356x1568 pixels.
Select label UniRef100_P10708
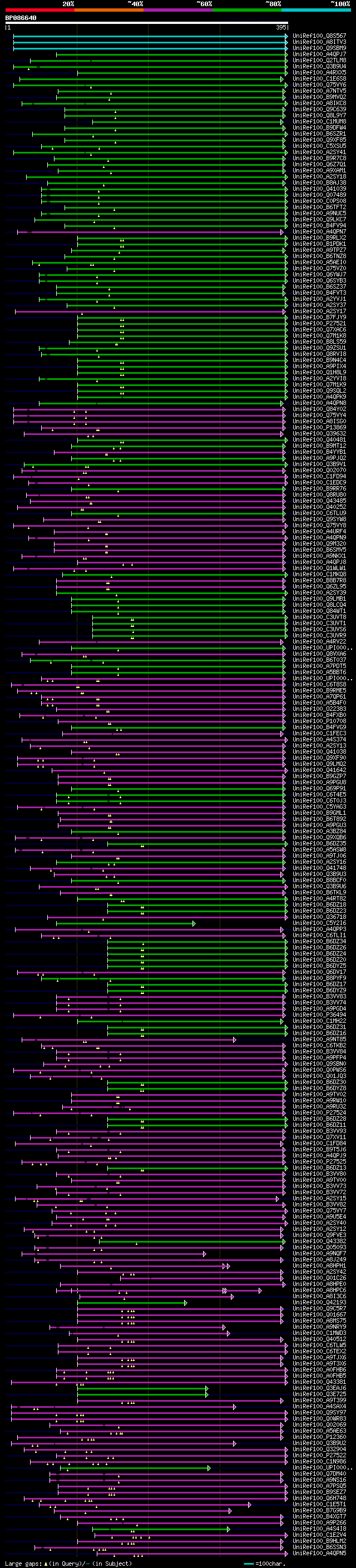click(319, 721)
